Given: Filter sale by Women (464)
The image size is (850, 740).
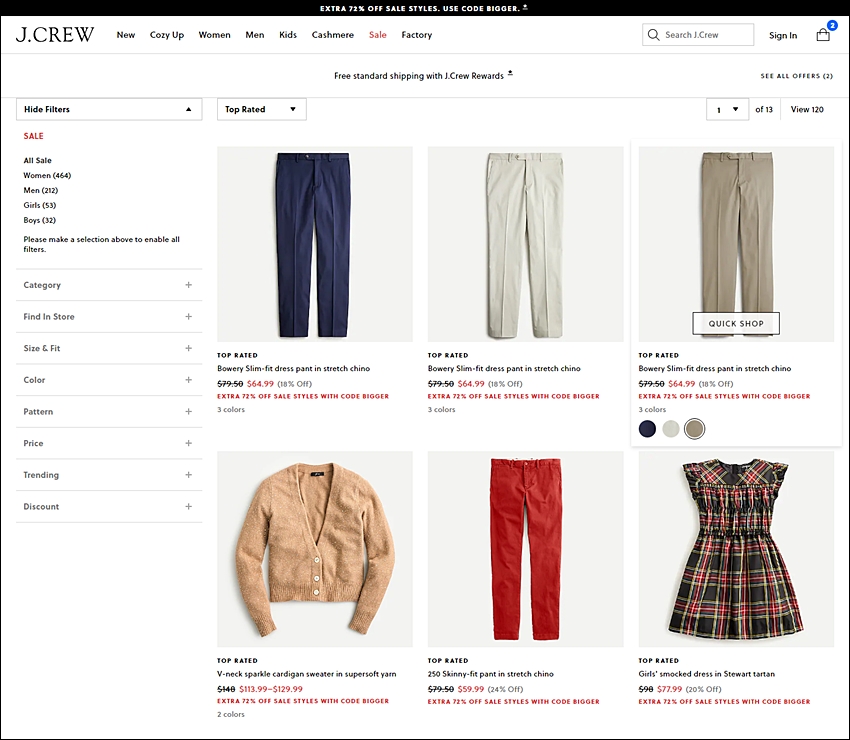Looking at the screenshot, I should pos(47,175).
